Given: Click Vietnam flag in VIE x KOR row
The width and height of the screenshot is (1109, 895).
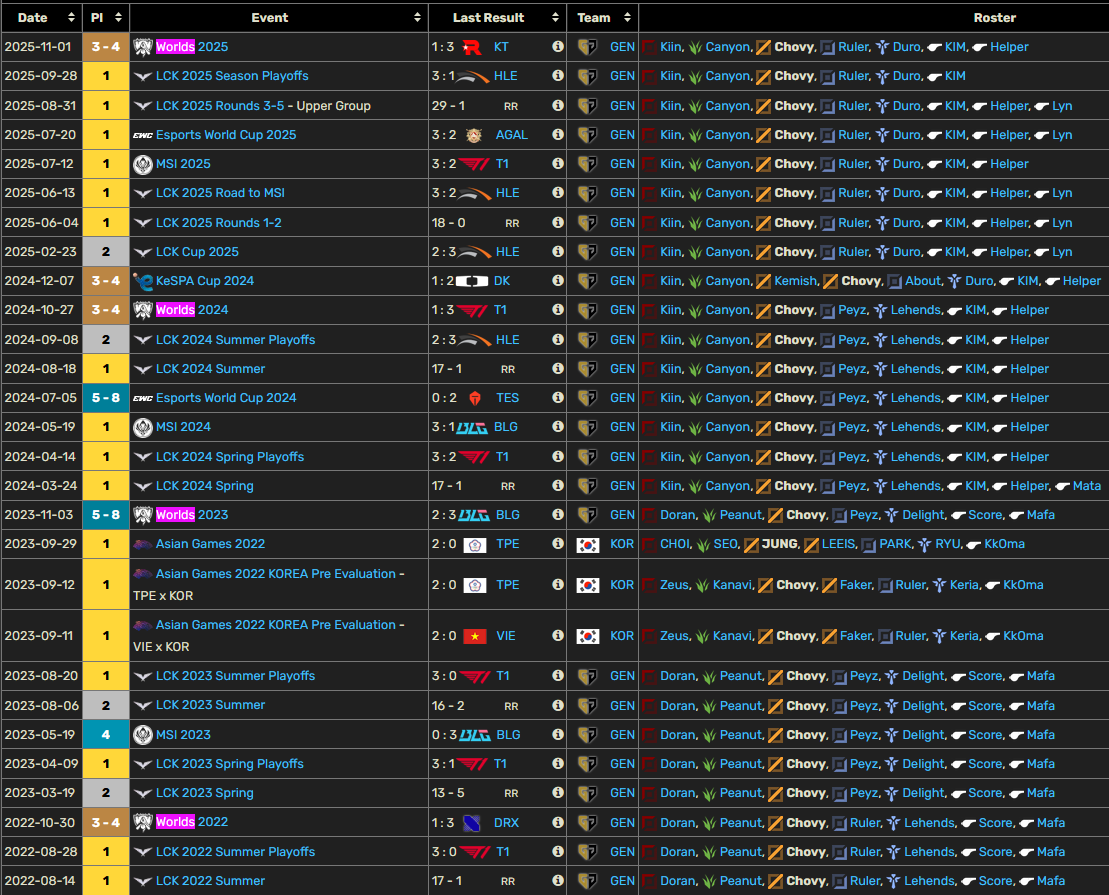Looking at the screenshot, I should click(x=475, y=636).
